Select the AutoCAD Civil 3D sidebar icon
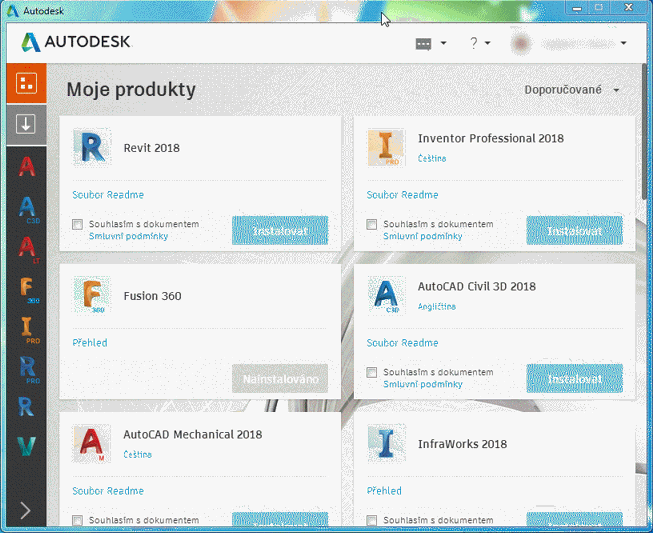Image resolution: width=653 pixels, height=533 pixels. 28,209
